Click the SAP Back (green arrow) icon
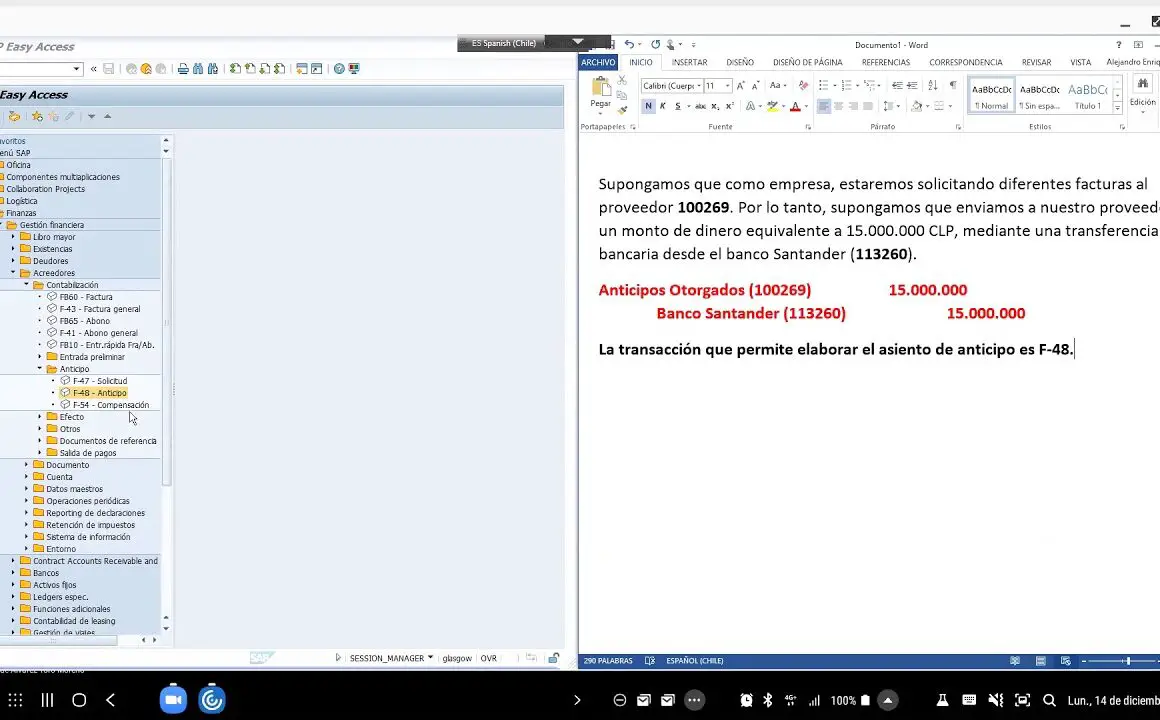Image resolution: width=1160 pixels, height=720 pixels. 131,69
